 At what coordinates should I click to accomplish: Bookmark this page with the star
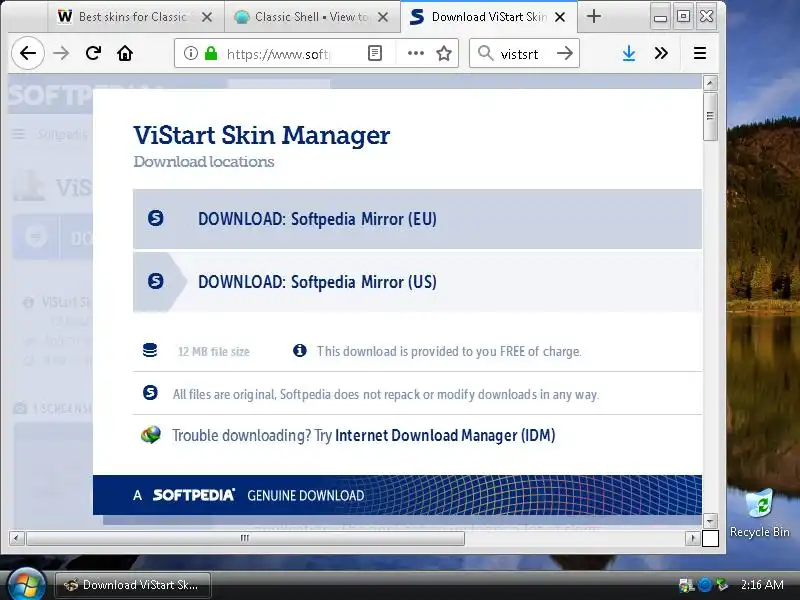point(444,53)
